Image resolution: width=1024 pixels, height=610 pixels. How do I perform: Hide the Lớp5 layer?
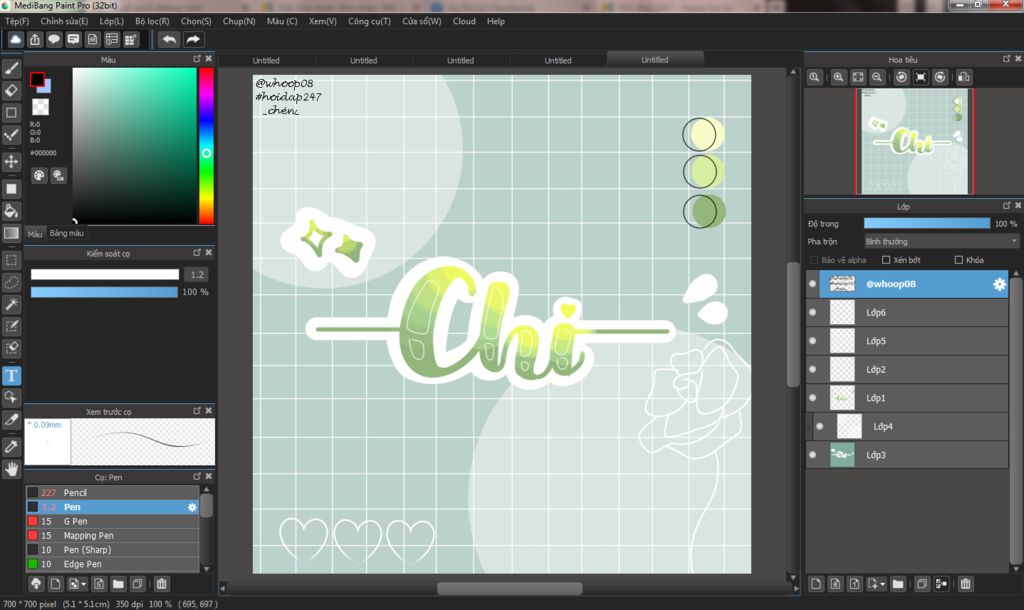(812, 341)
